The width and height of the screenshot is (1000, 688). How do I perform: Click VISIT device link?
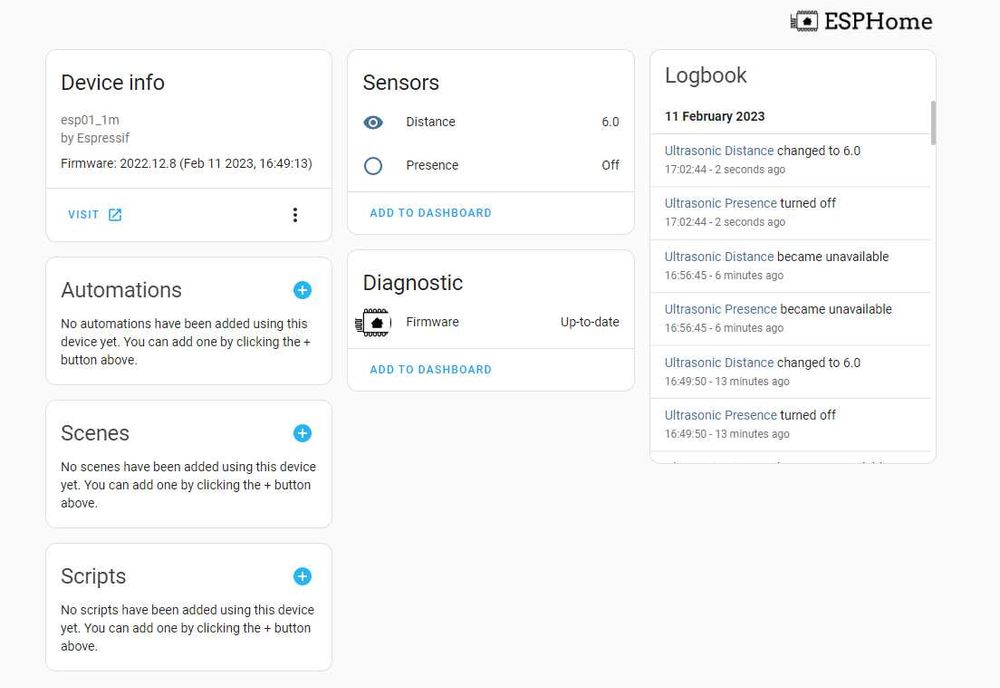coord(83,214)
